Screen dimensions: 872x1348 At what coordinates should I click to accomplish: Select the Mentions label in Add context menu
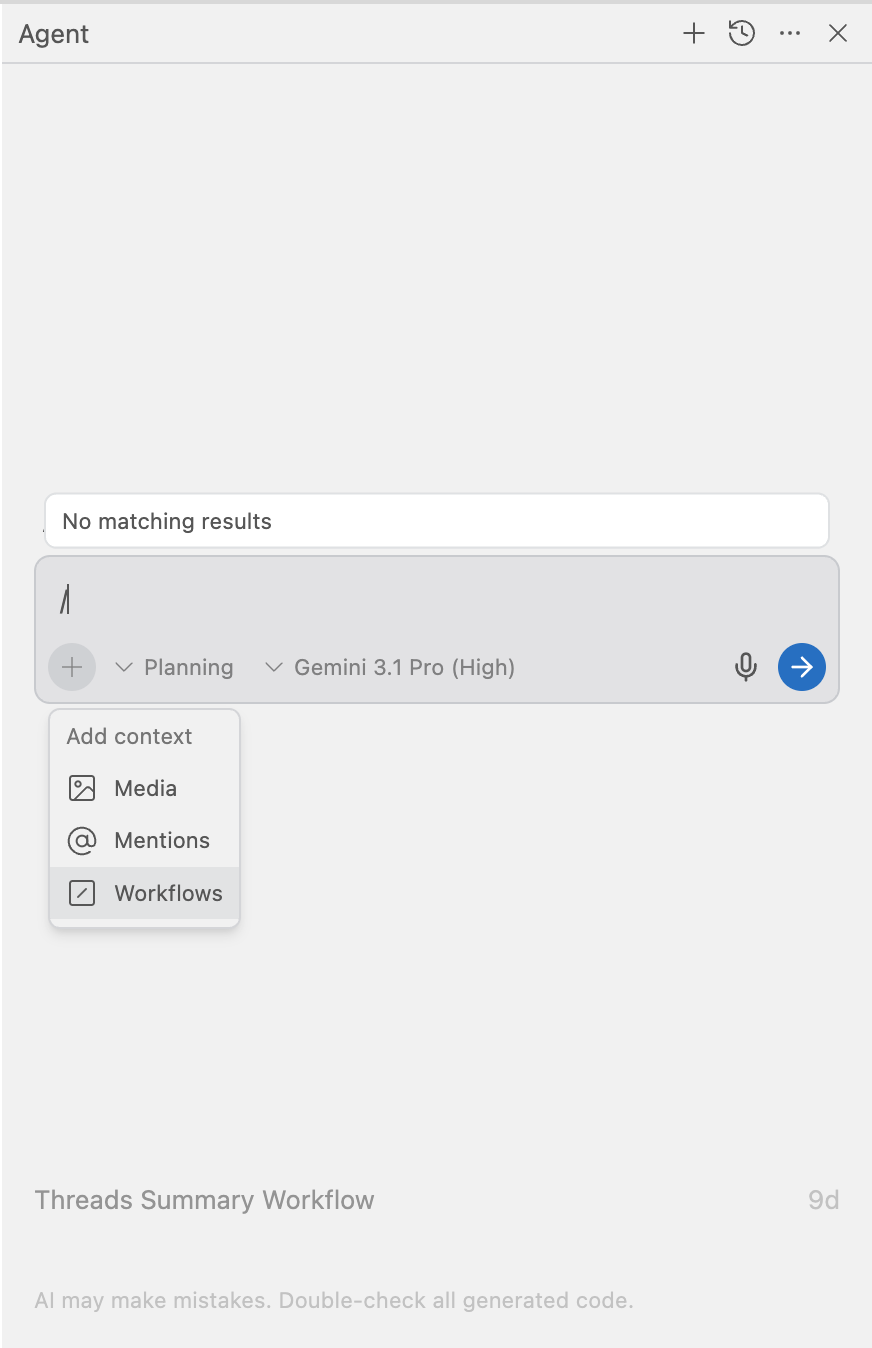point(162,841)
